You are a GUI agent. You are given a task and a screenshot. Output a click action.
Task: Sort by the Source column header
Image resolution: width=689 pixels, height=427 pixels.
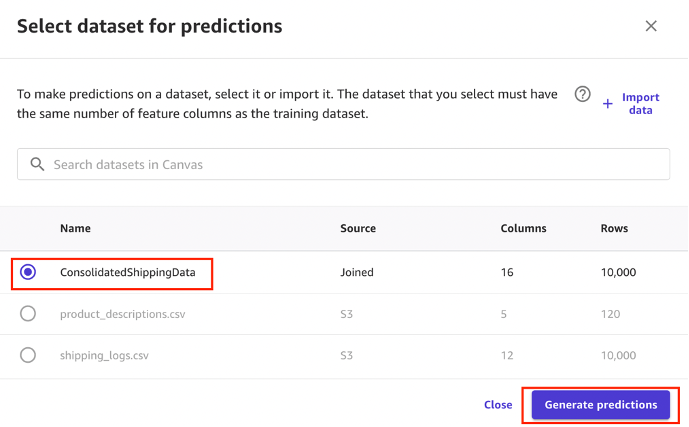click(x=358, y=228)
